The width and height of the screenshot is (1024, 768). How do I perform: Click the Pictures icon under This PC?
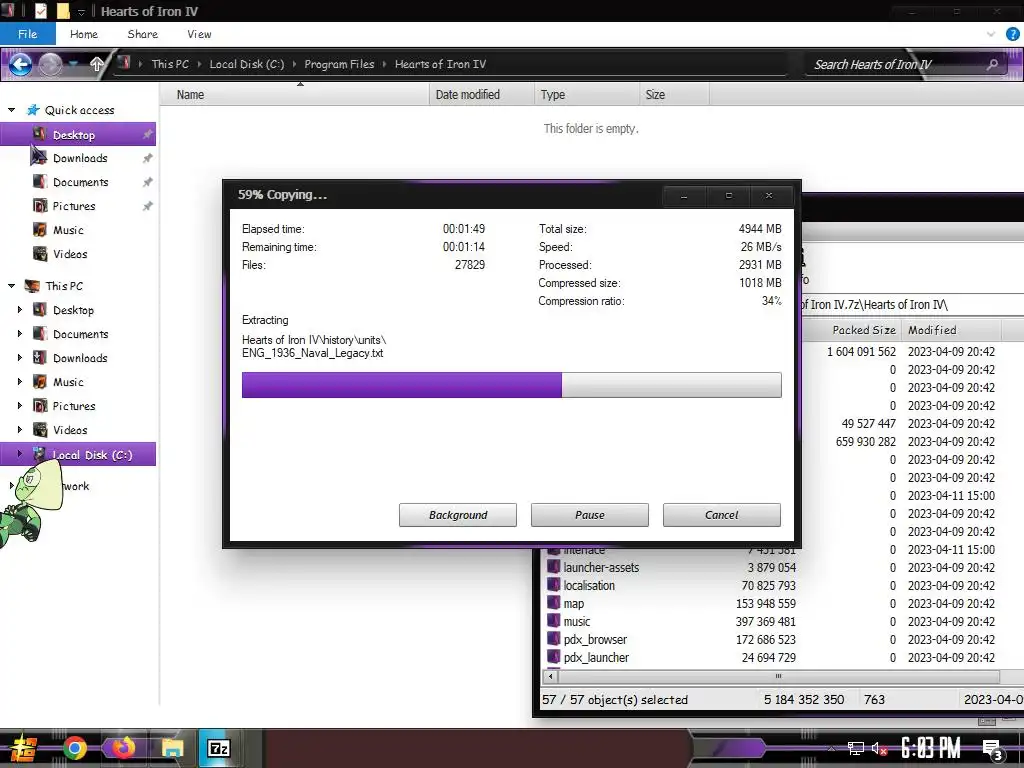[x=40, y=406]
